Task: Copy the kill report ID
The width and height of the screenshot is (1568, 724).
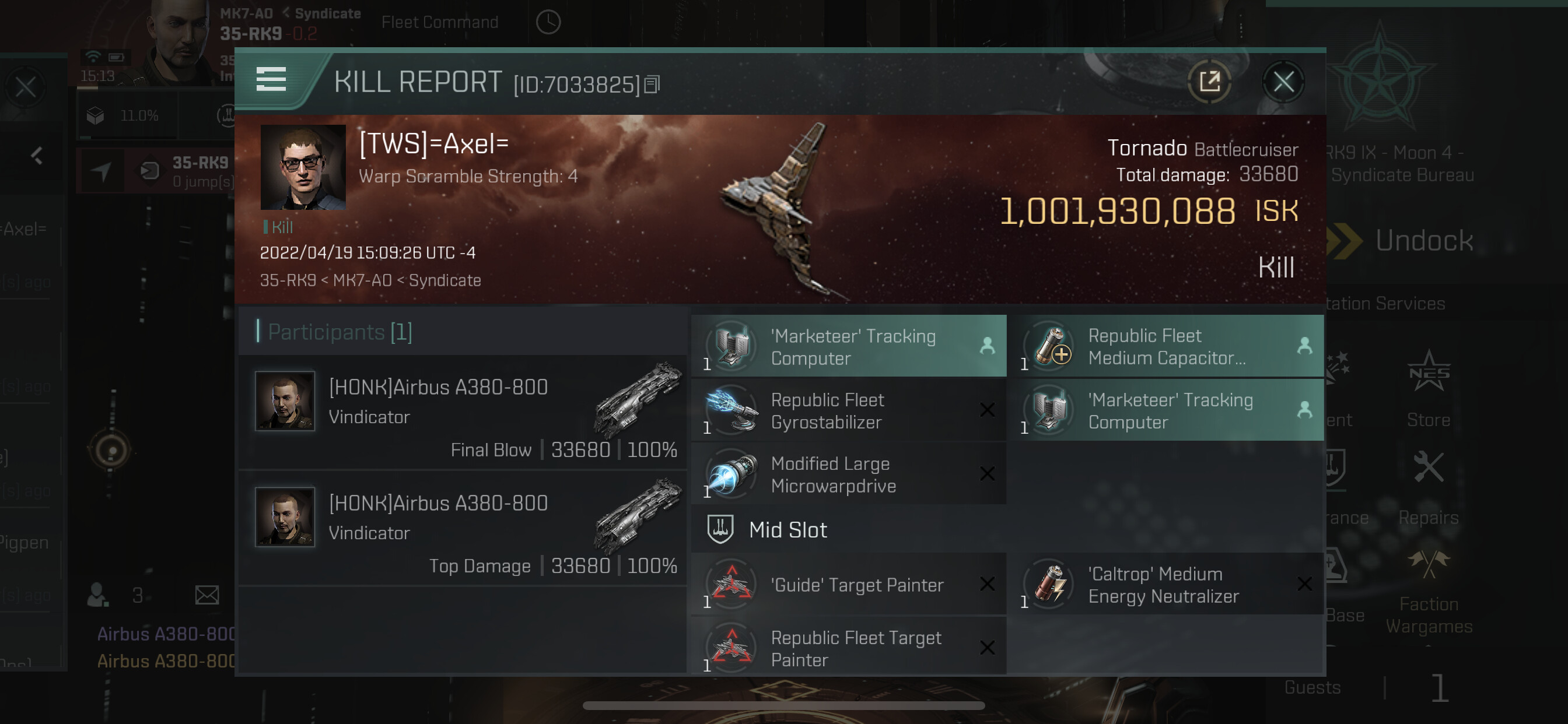Action: pos(652,84)
